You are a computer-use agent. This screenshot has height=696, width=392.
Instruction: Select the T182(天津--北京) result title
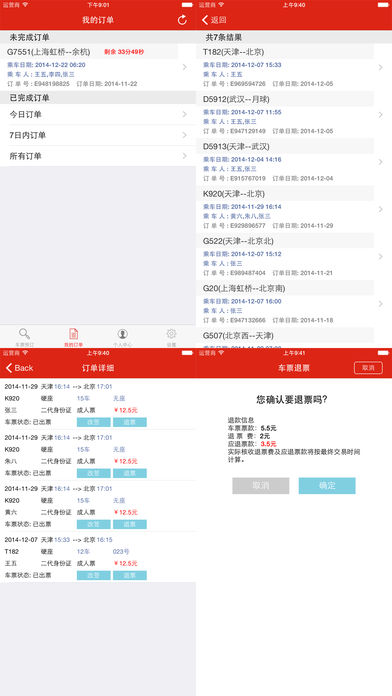point(234,52)
